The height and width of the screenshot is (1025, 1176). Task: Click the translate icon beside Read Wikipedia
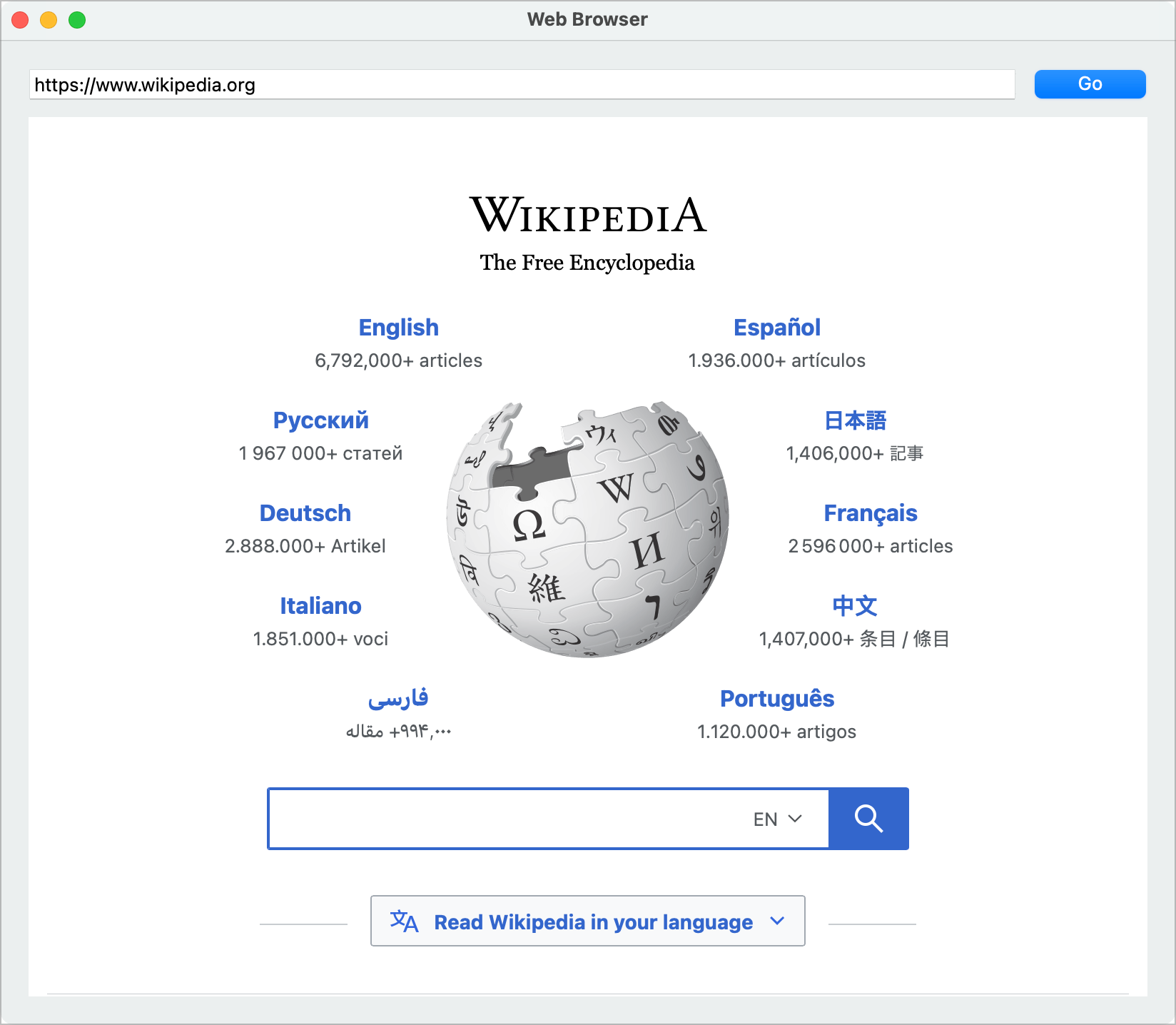tap(404, 922)
